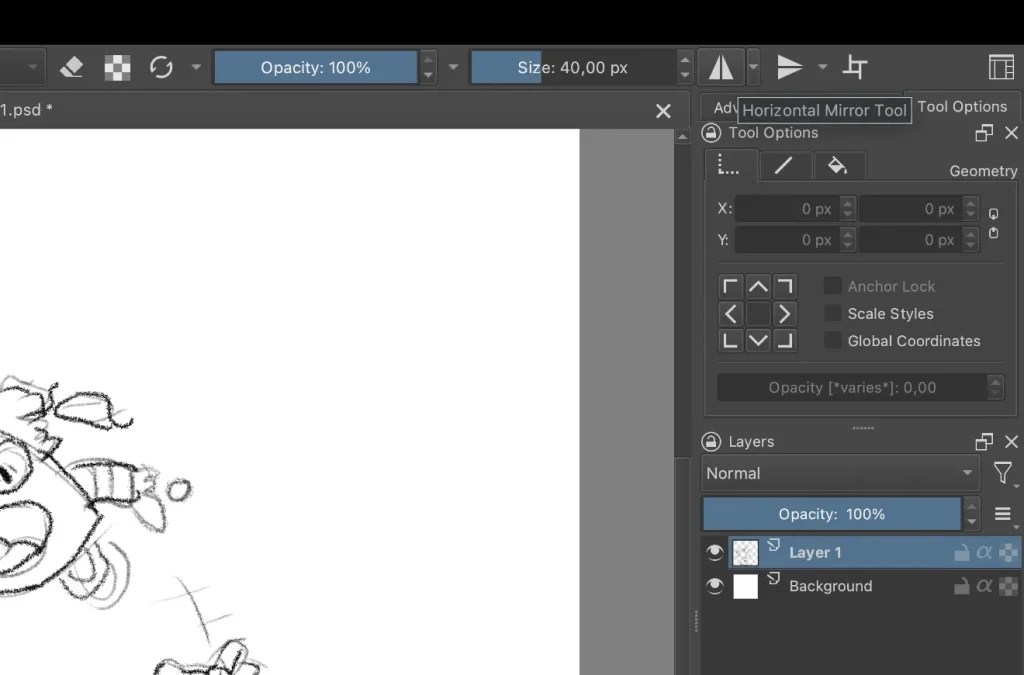Viewport: 1024px width, 675px height.
Task: Select the Eraser mode toolbar icon
Action: coord(72,67)
